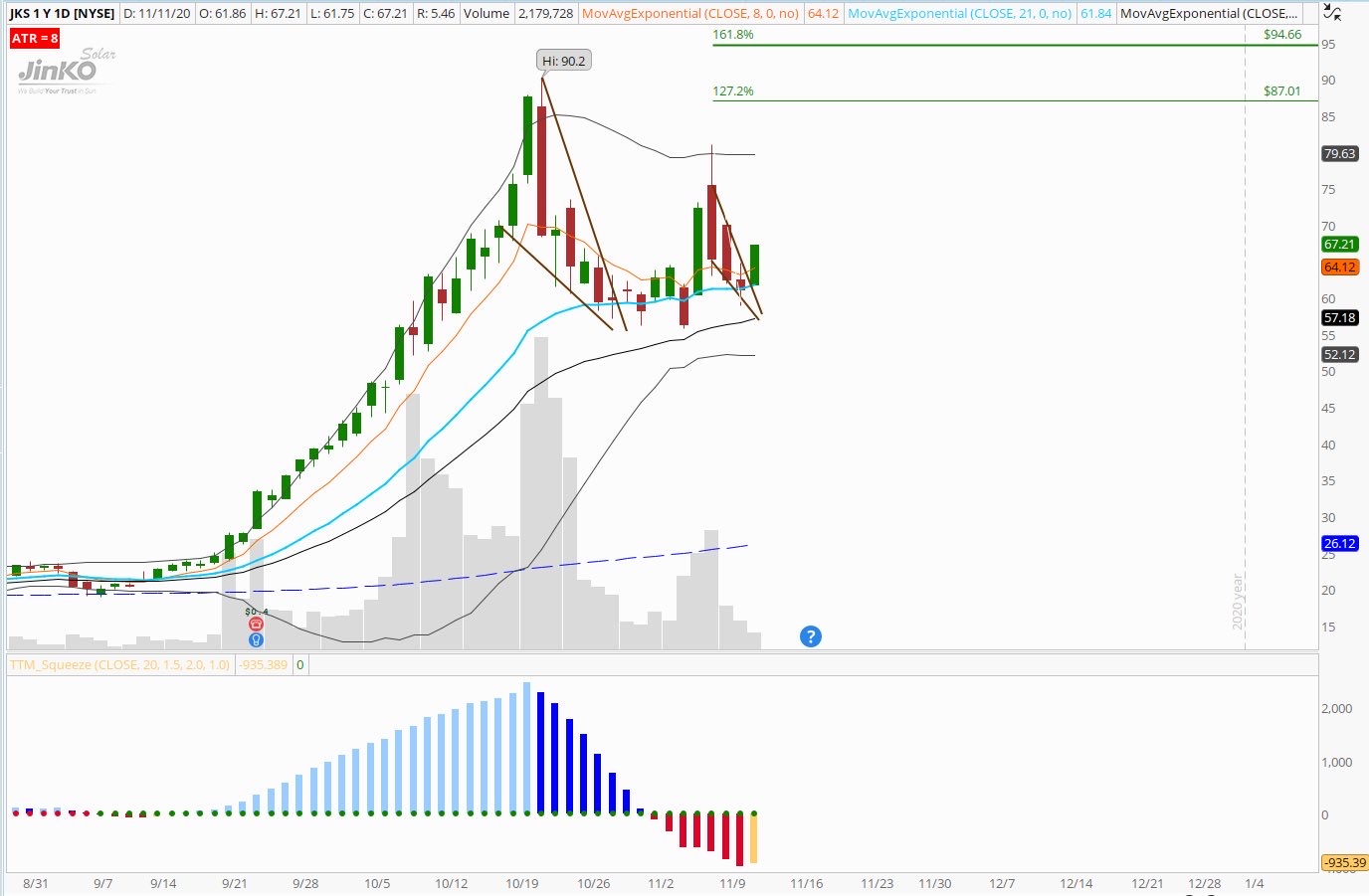The image size is (1369, 896).
Task: Click the 2,179,728 volume value
Action: click(x=545, y=13)
